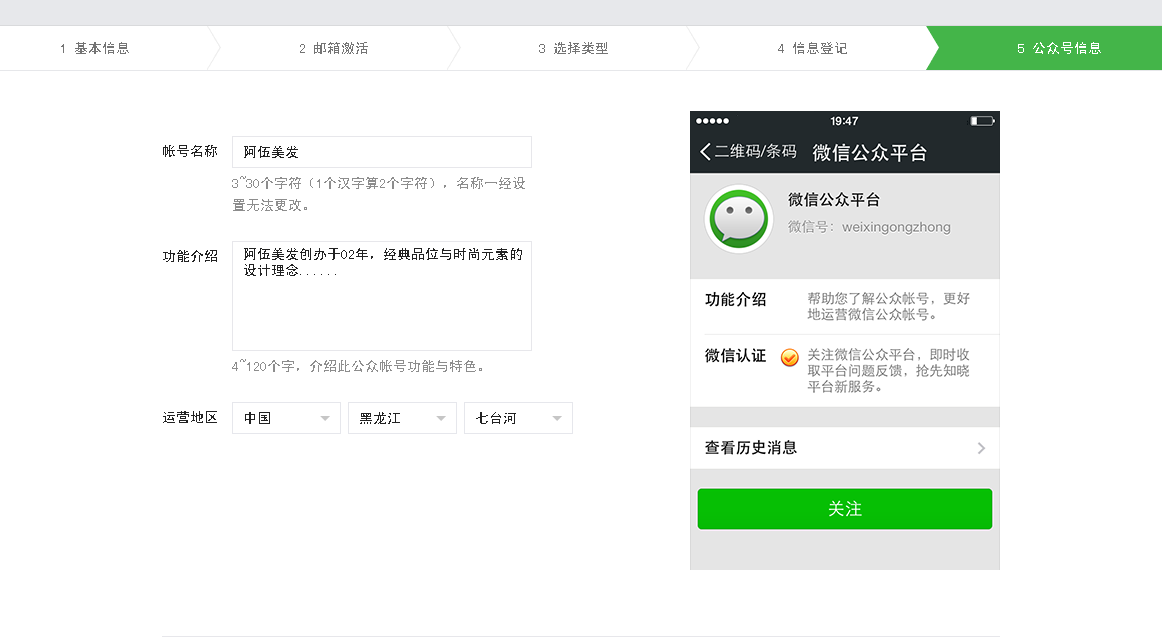Viewport: 1162px width, 637px height.
Task: Click the orange WeChat verification badge
Action: [789, 357]
